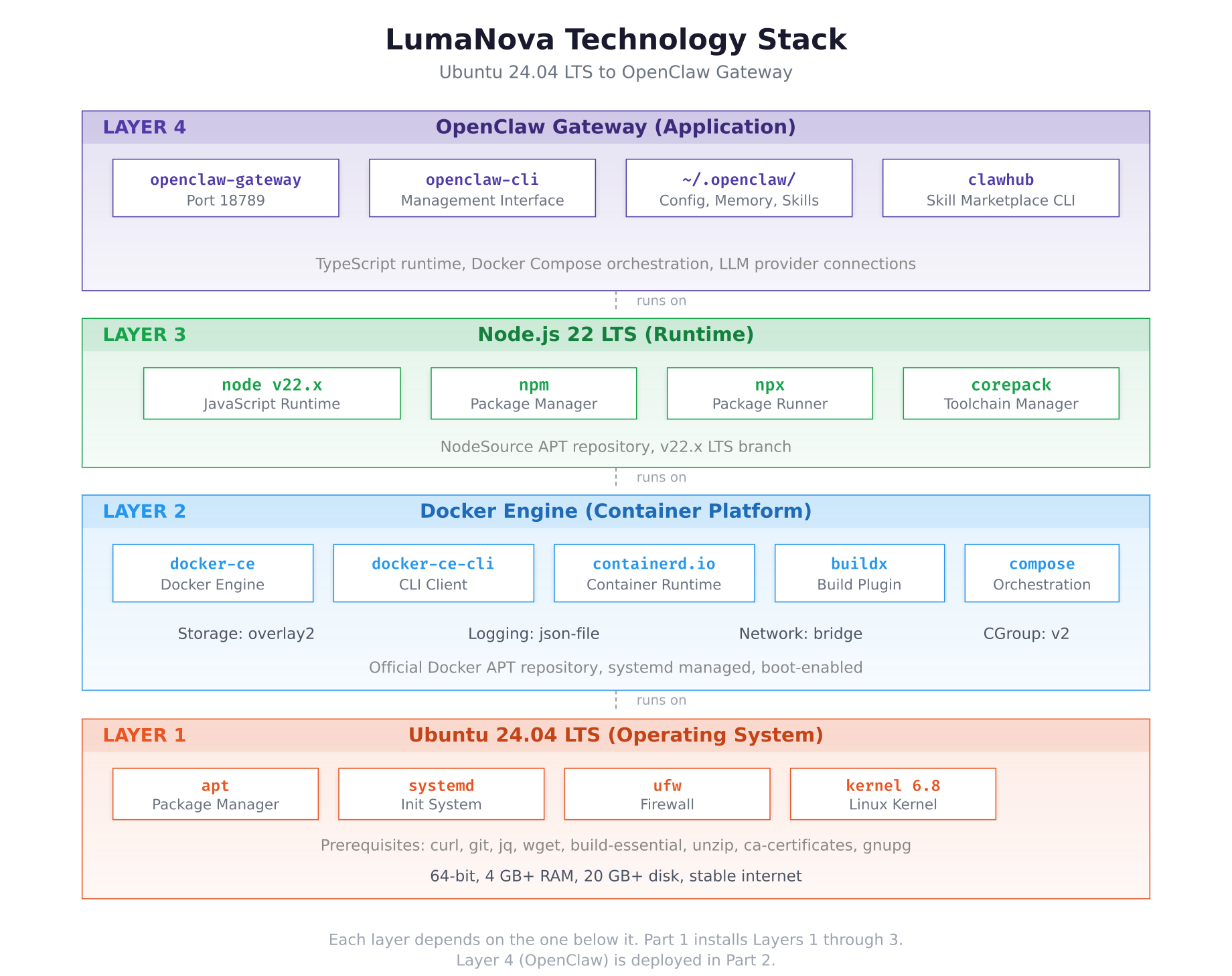Open the ~/.openclaw/ Config box
The height and width of the screenshot is (976, 1232).
(x=738, y=188)
